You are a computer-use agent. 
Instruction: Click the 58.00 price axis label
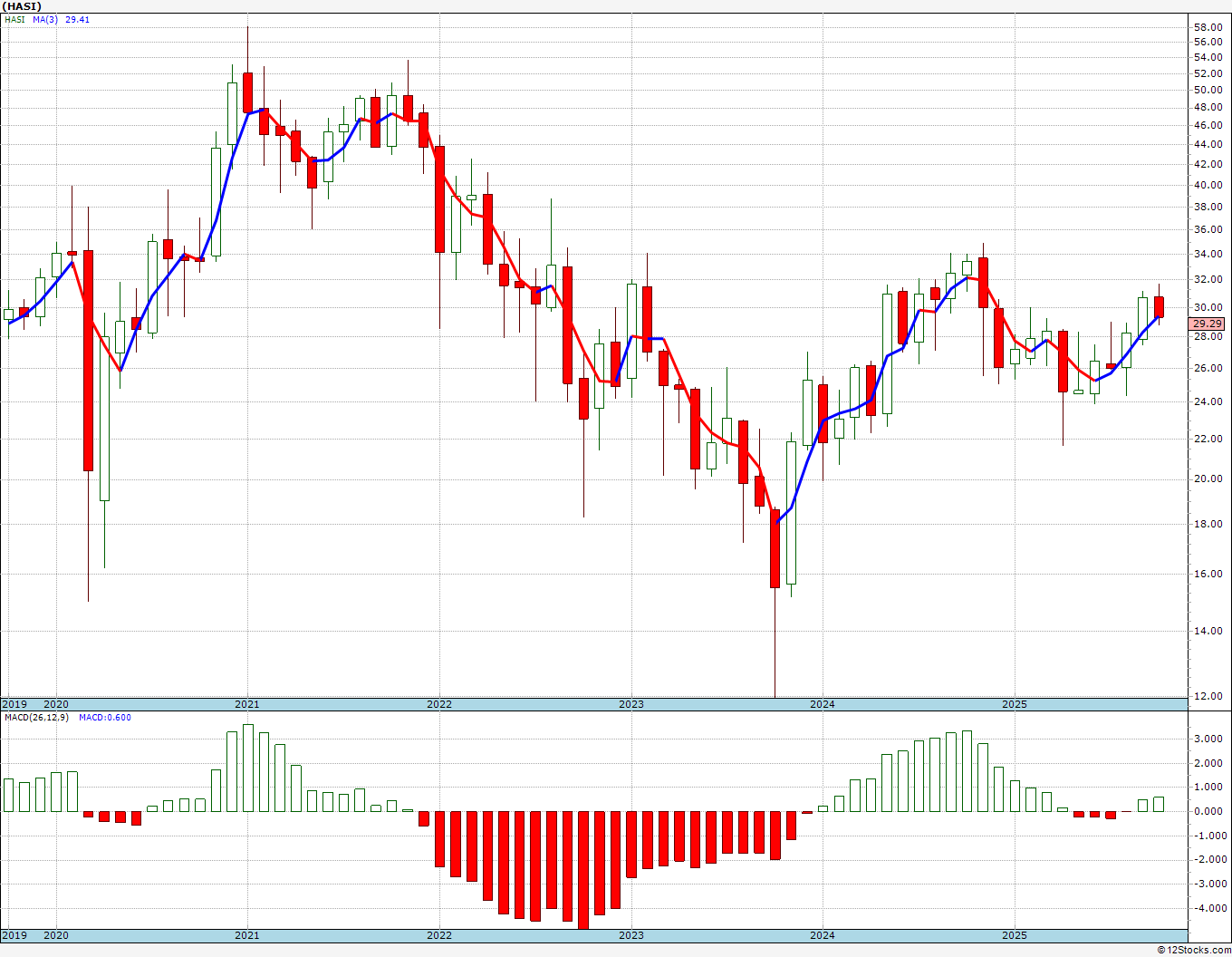1208,27
